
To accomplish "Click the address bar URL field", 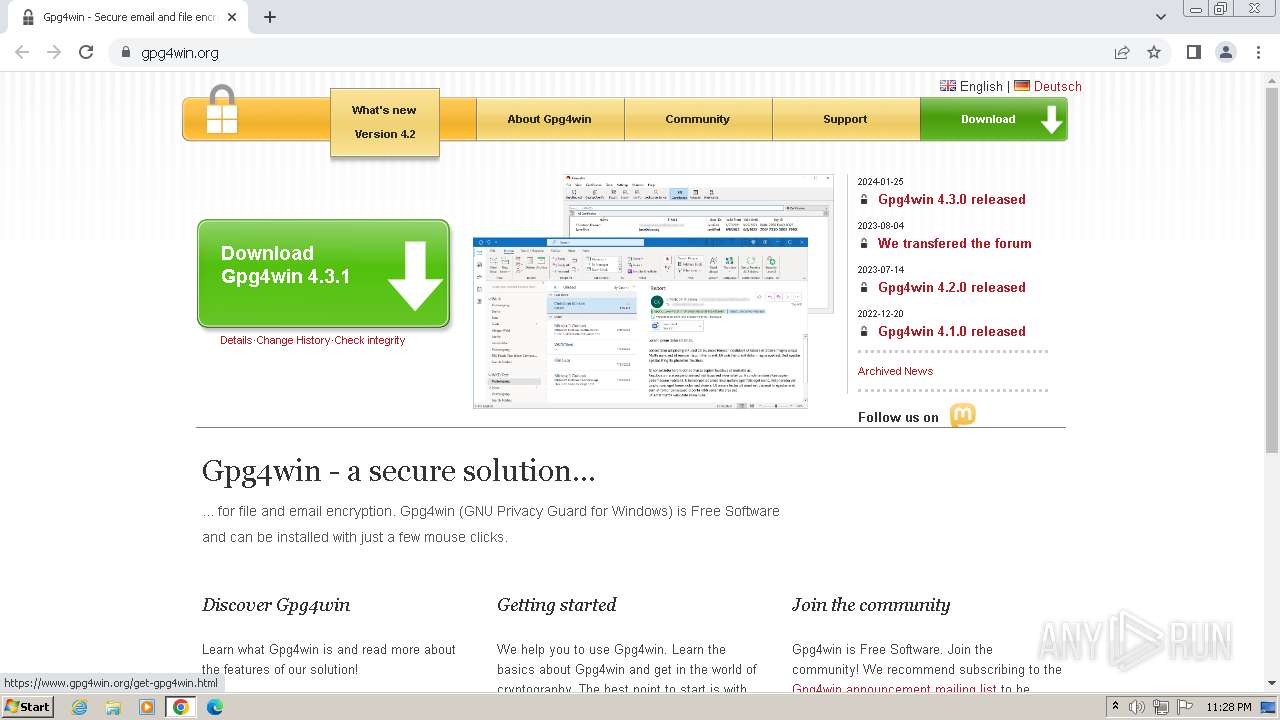I will coord(610,52).
